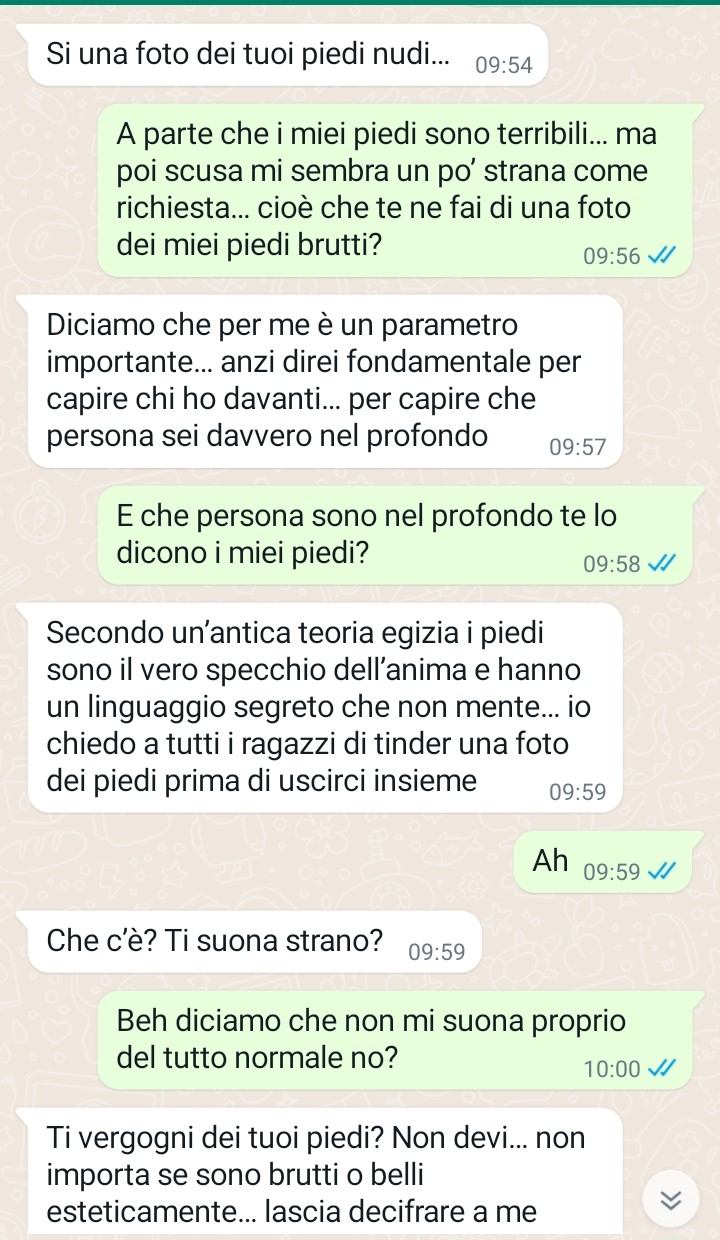720x1240 pixels.
Task: Tap the 09:59 timestamp beside 'Ti suona strano?'
Action: pyautogui.click(x=437, y=952)
